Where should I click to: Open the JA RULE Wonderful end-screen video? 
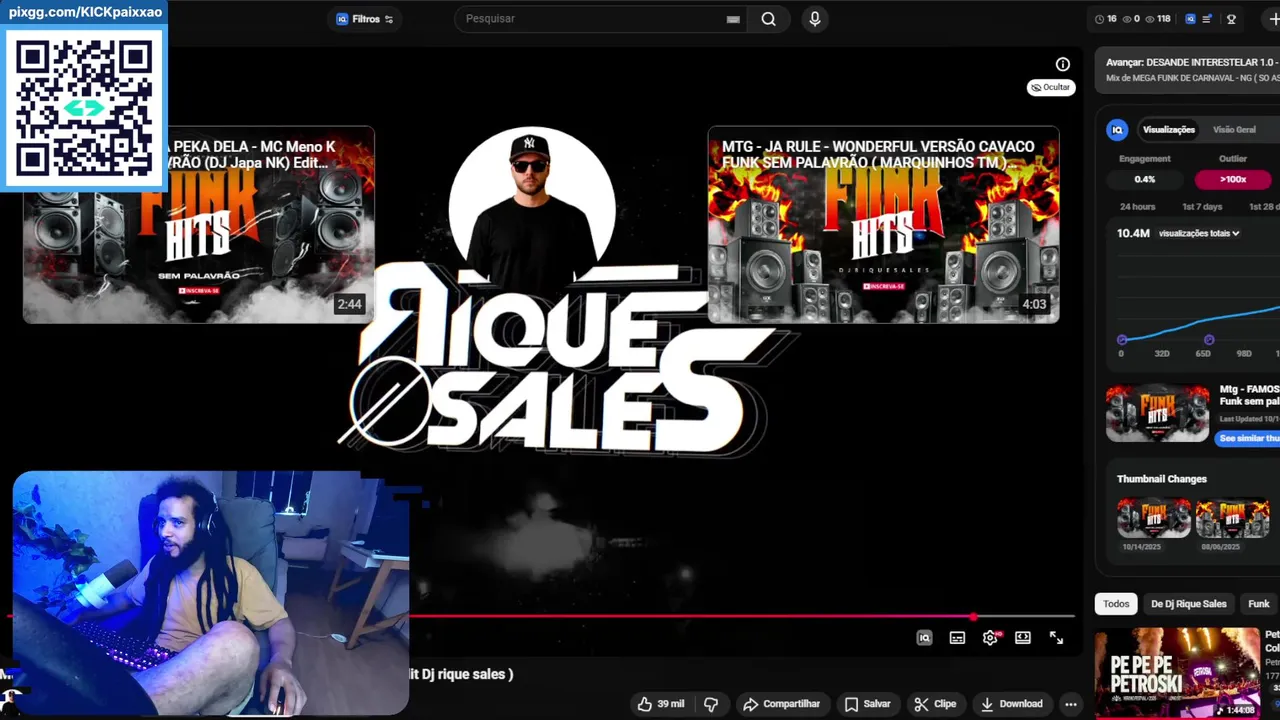(883, 224)
